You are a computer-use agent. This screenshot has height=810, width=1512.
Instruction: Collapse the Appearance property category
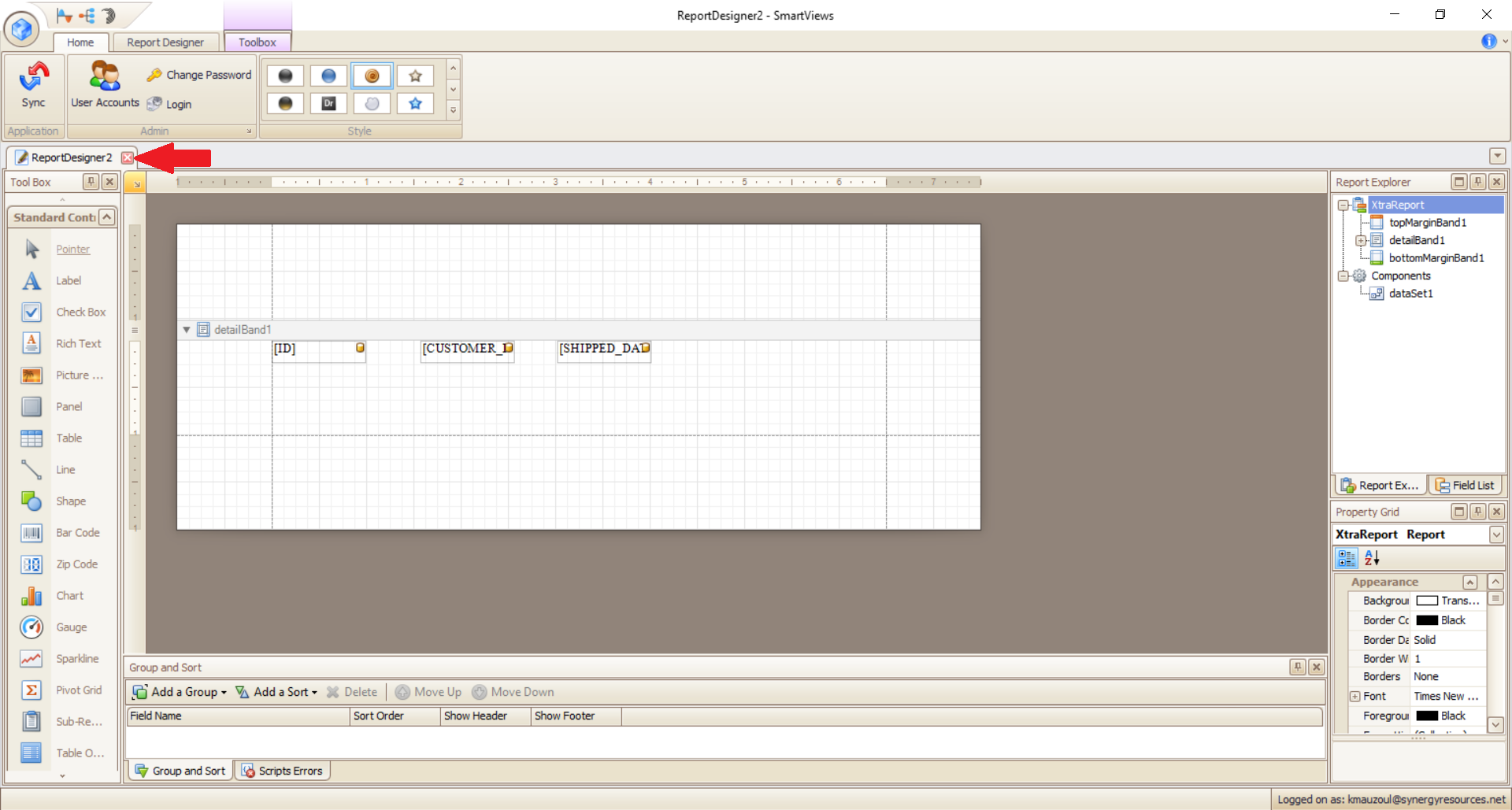(1469, 583)
